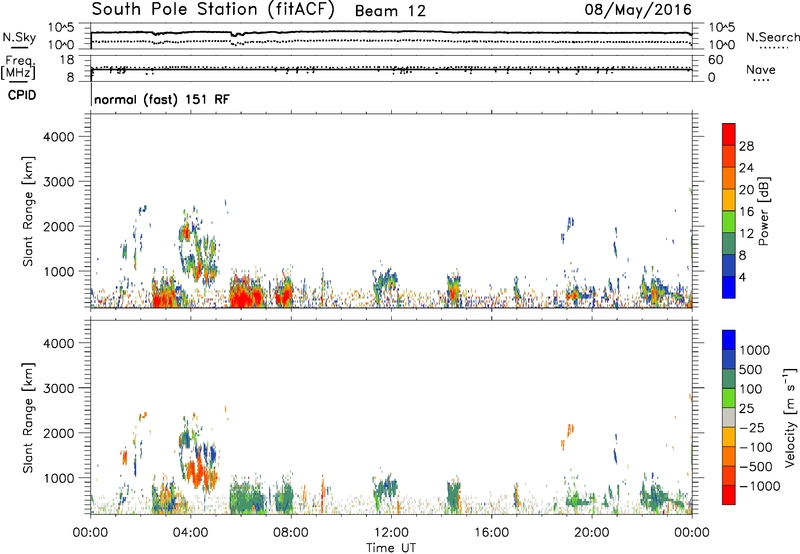The width and height of the screenshot is (800, 554).
Task: Click the 1000 tick in the velocity panel
Action: tap(58, 478)
